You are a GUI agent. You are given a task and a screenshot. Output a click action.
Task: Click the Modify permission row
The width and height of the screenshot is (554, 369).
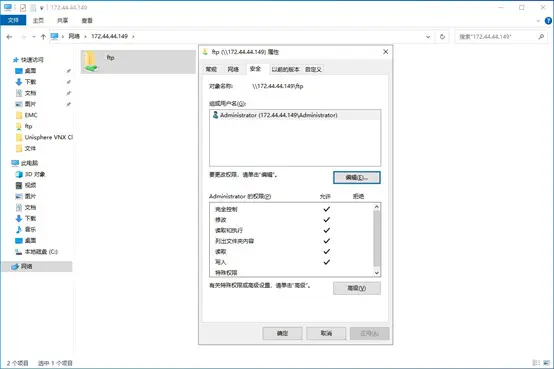(x=291, y=220)
